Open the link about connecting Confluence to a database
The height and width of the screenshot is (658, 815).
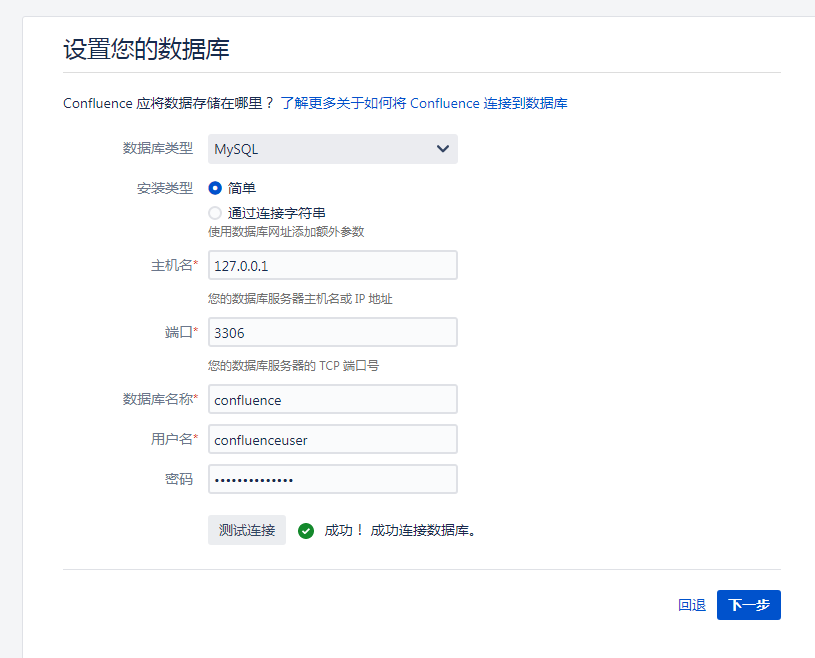pyautogui.click(x=423, y=103)
